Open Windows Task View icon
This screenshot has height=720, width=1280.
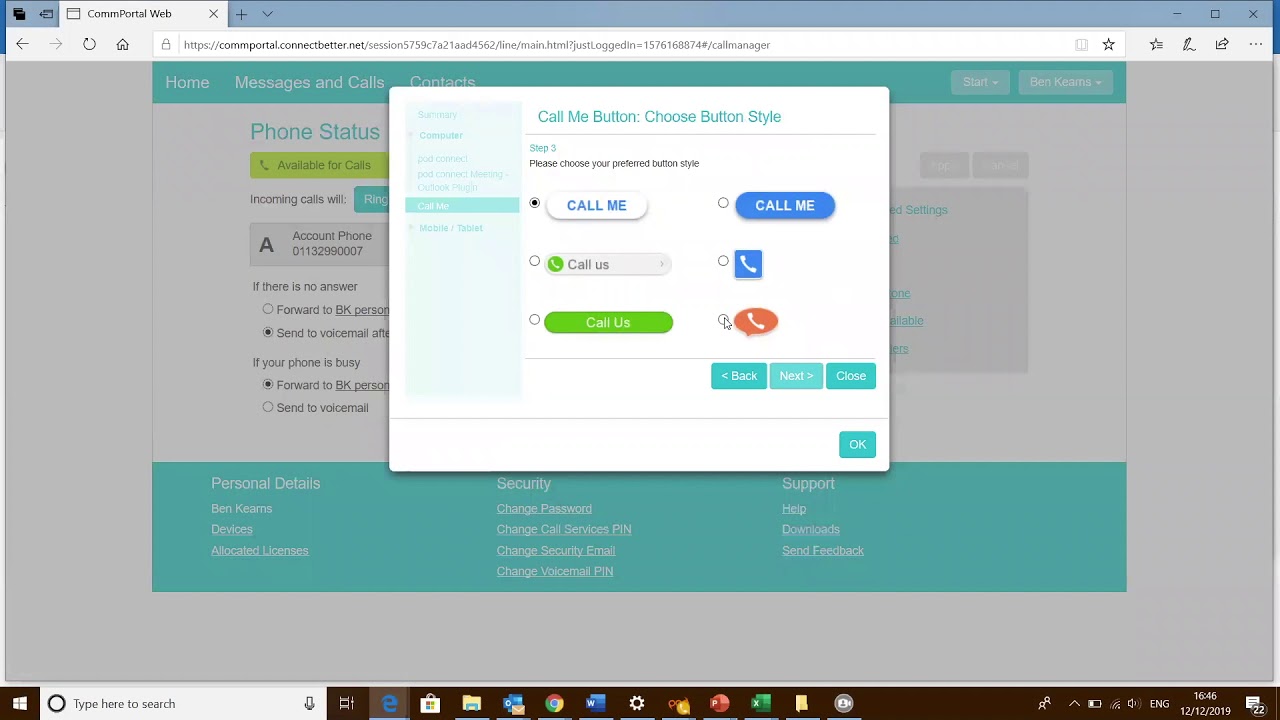(347, 704)
